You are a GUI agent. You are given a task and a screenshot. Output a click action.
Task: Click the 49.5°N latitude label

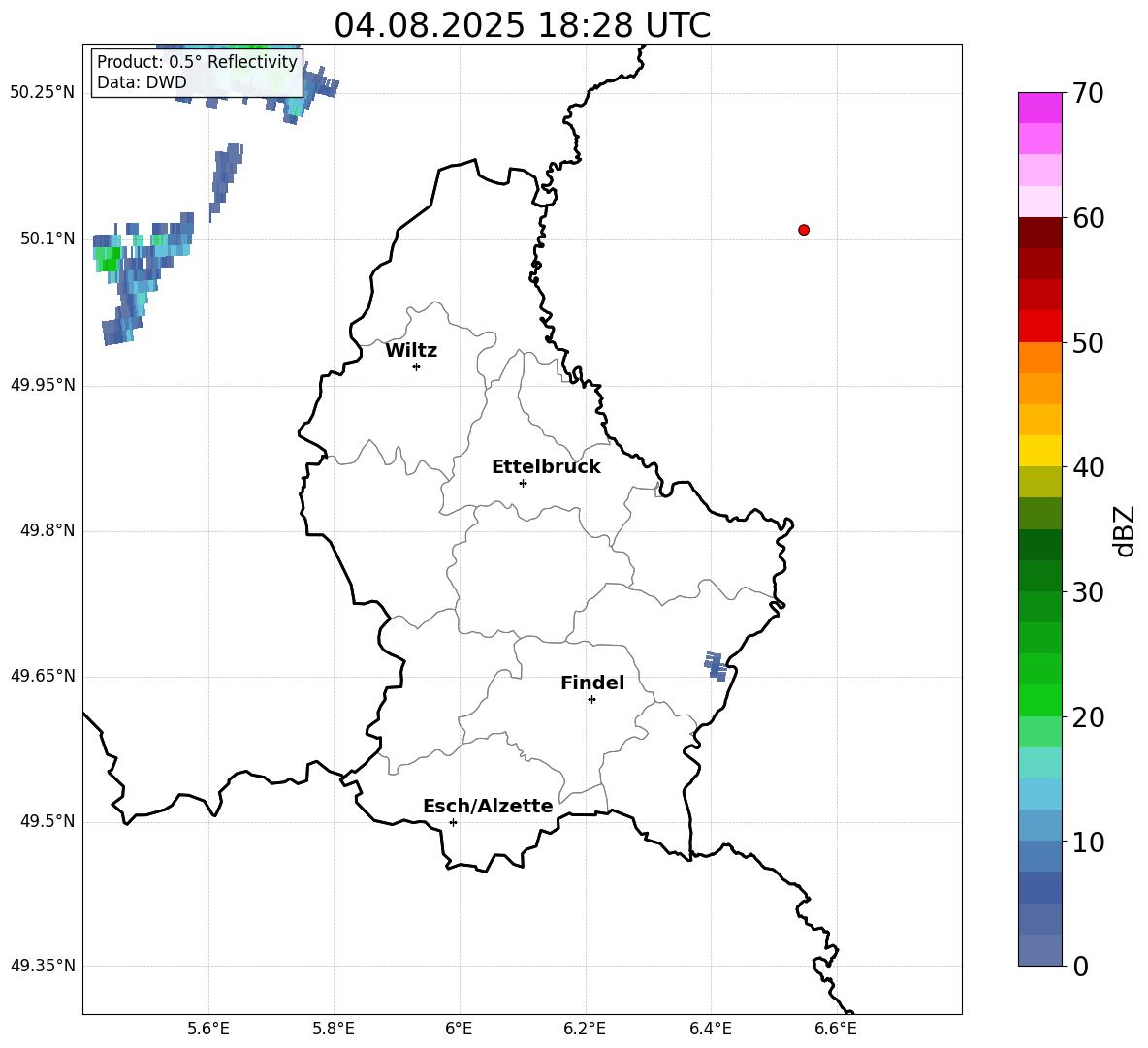point(48,821)
